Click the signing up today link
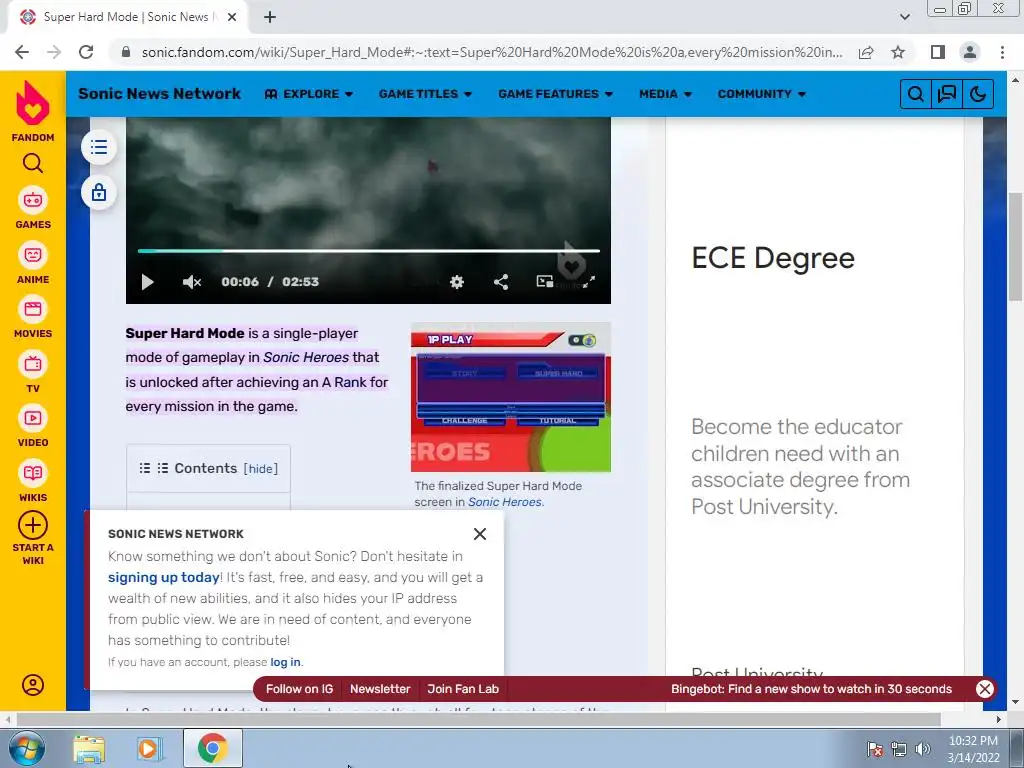 163,577
